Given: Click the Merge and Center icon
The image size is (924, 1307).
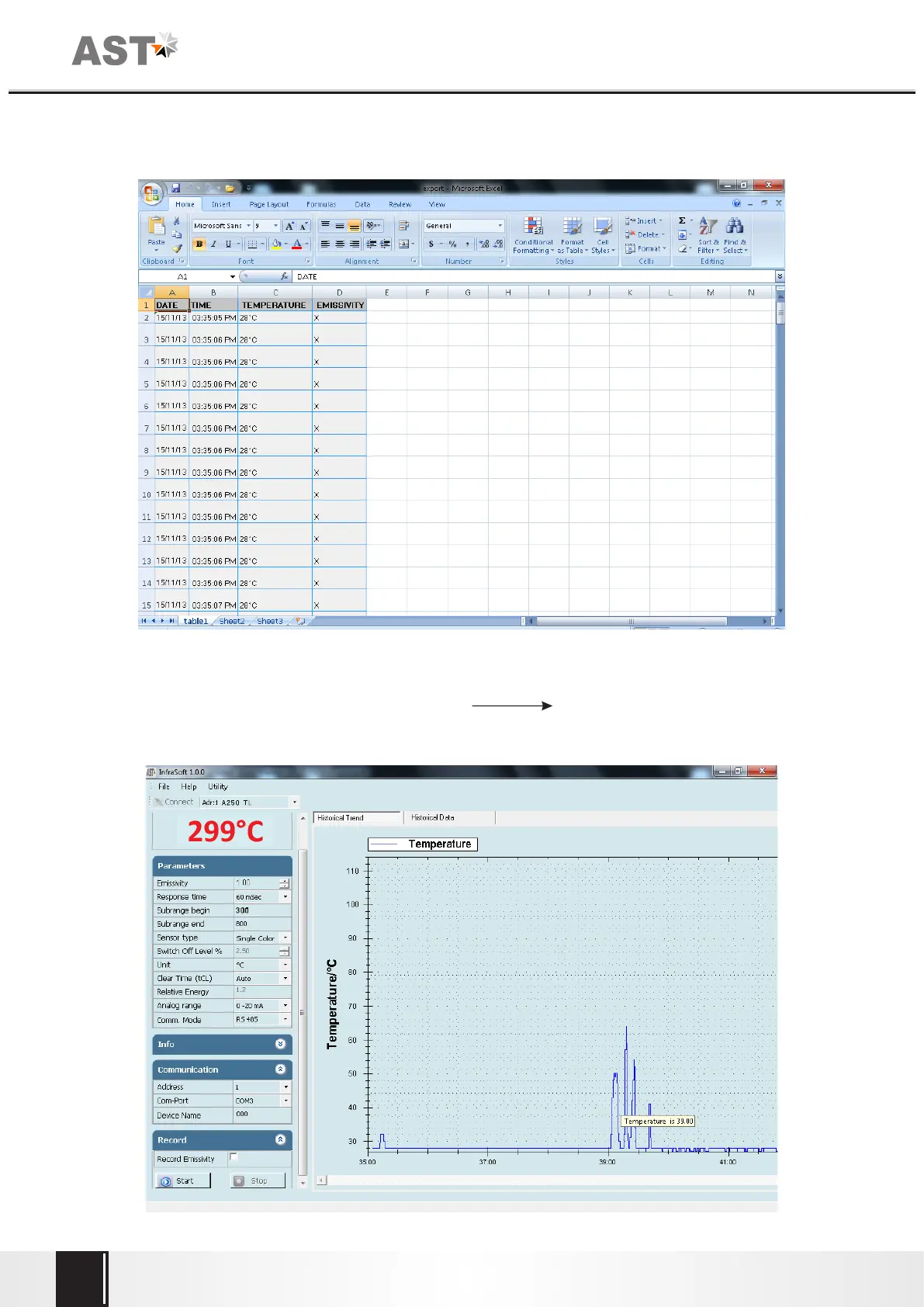Looking at the screenshot, I should coord(403,244).
